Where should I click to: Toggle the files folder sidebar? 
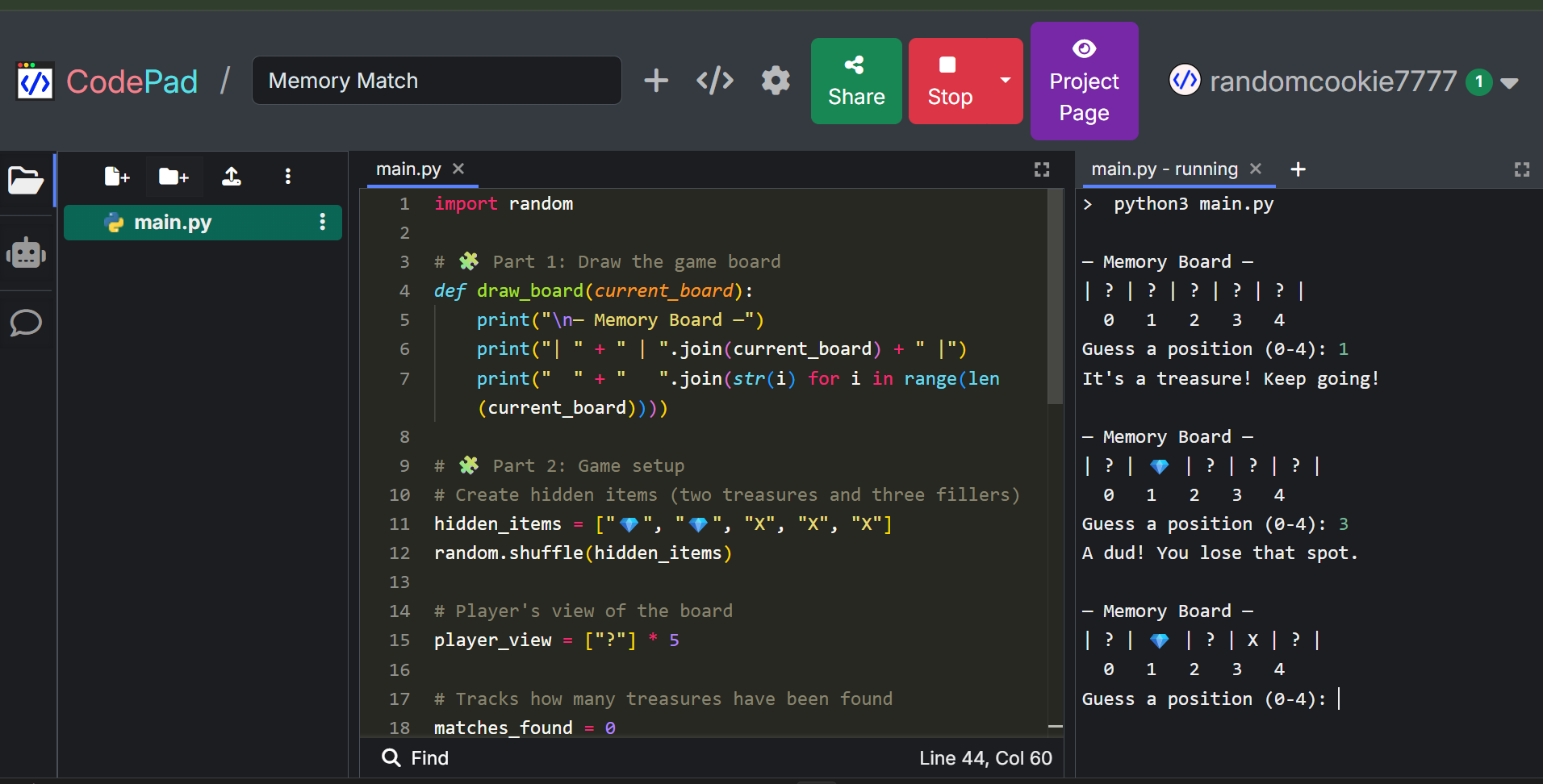click(26, 180)
